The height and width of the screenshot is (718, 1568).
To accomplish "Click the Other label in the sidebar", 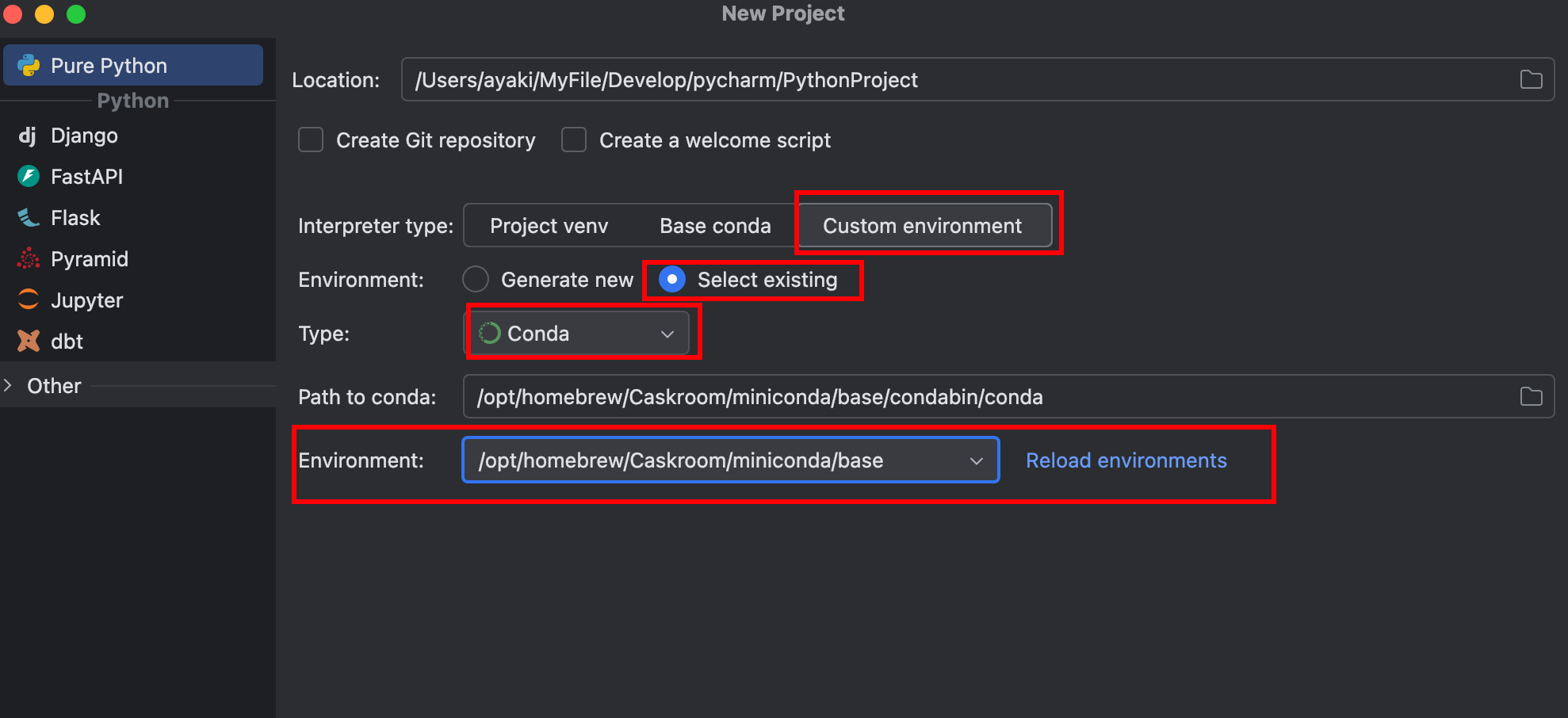I will pos(54,386).
